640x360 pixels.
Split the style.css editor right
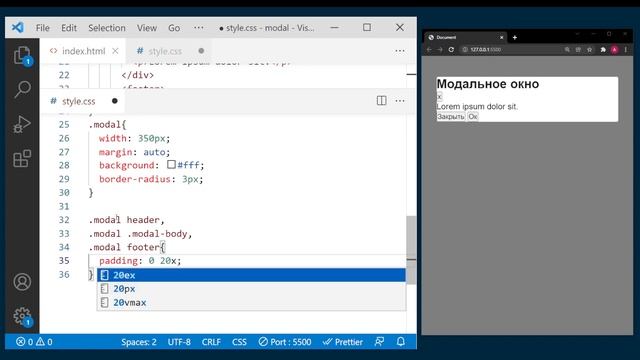tap(381, 100)
